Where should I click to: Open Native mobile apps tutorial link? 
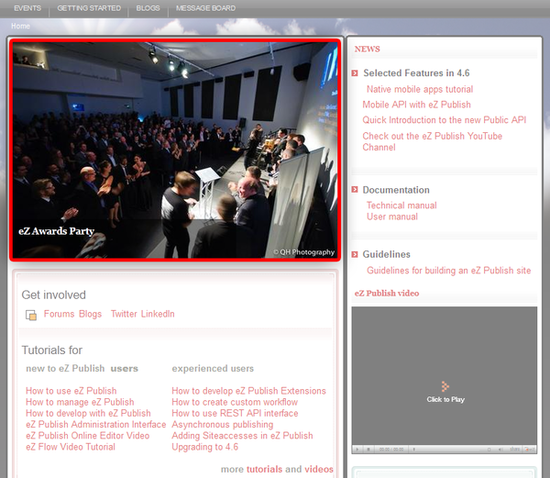[420, 89]
